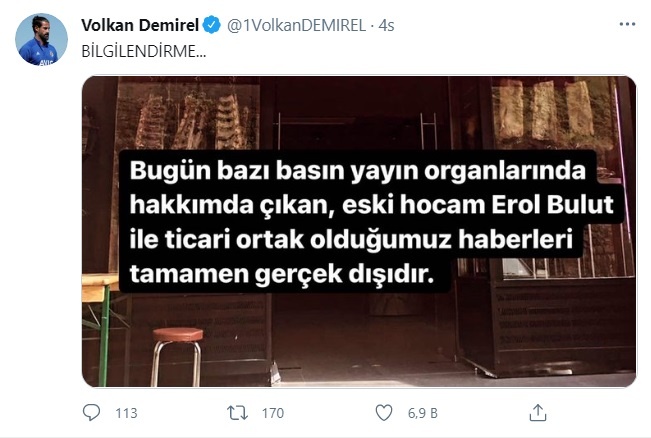Click the green table leg in photo

pyautogui.click(x=104, y=335)
